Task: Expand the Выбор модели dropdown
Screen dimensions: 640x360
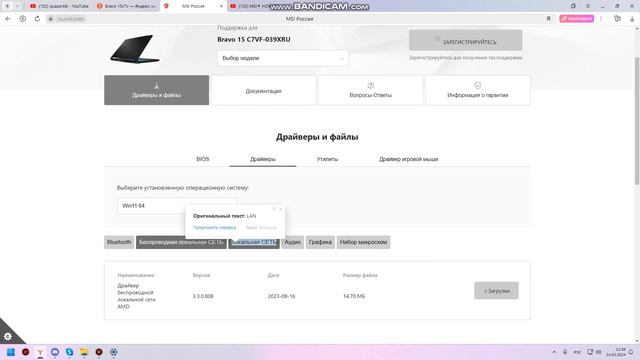Action: click(283, 58)
